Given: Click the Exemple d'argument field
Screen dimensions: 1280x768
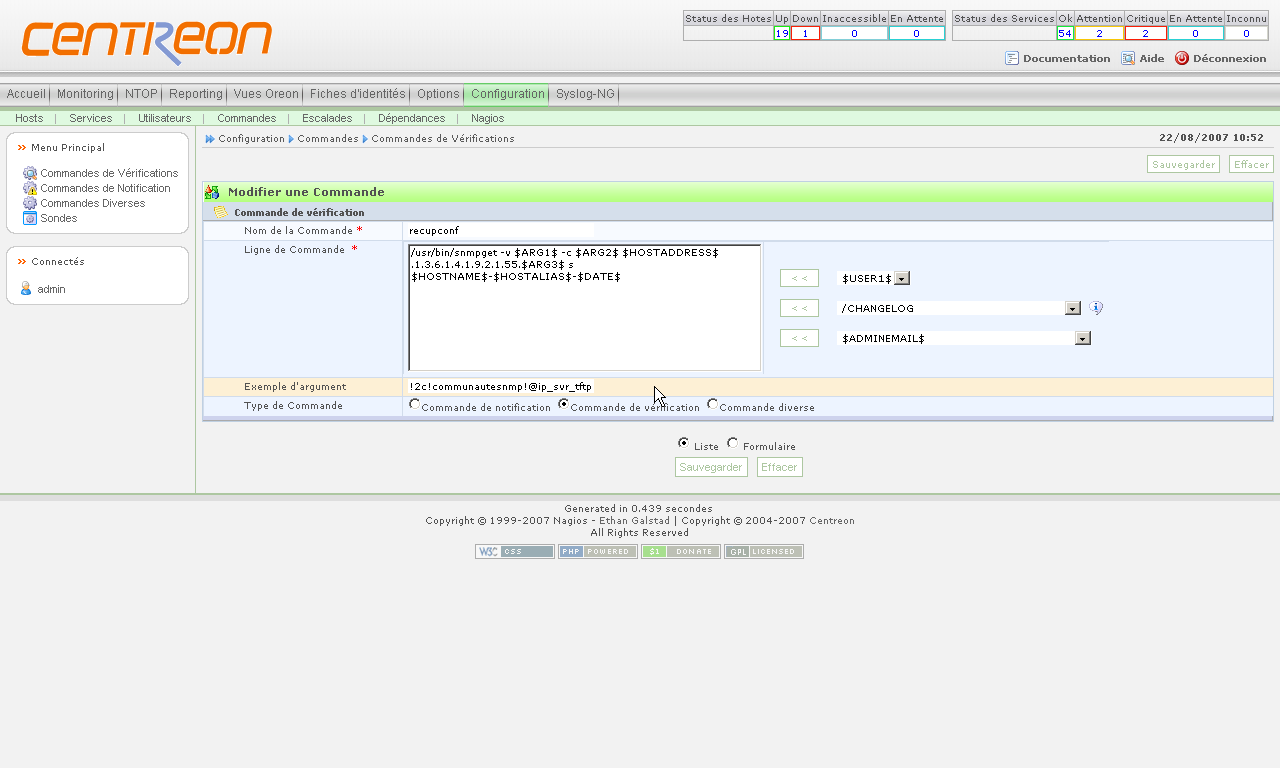Looking at the screenshot, I should coord(500,386).
